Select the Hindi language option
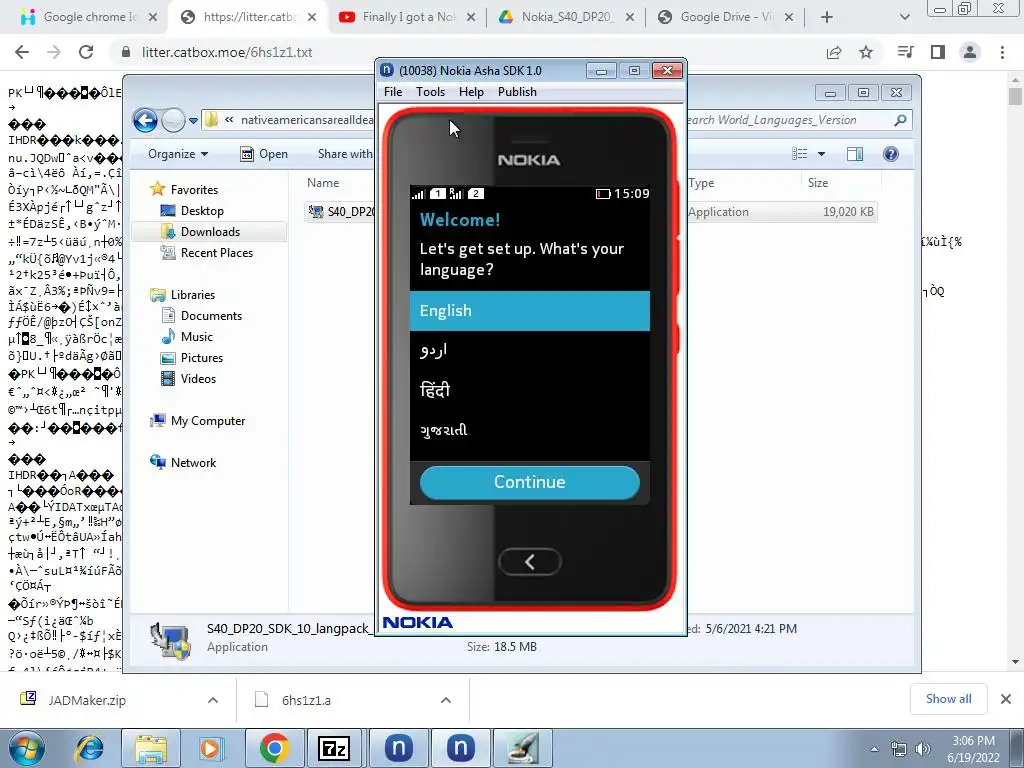 [530, 391]
